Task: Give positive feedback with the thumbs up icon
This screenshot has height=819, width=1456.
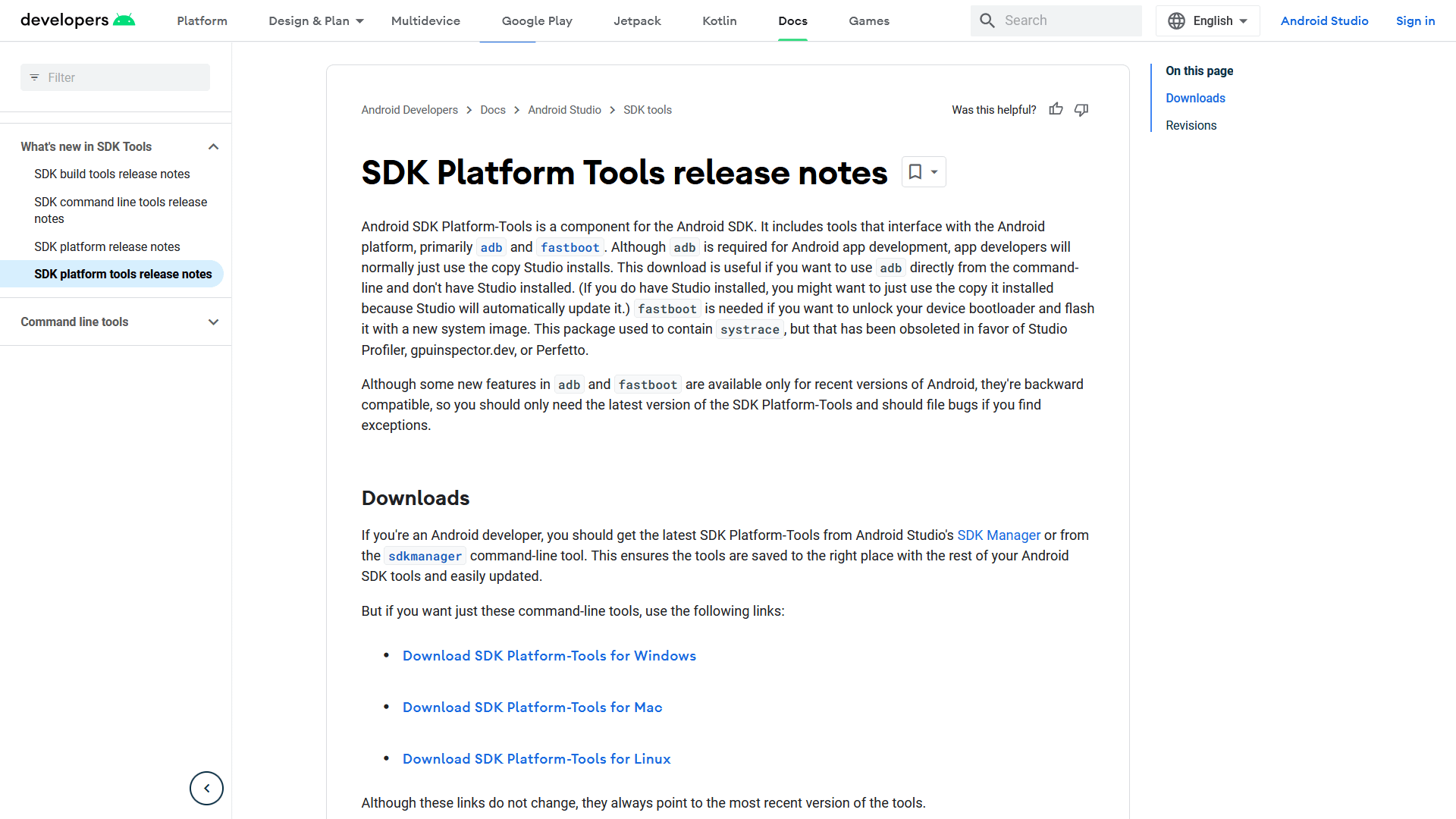Action: 1056,109
